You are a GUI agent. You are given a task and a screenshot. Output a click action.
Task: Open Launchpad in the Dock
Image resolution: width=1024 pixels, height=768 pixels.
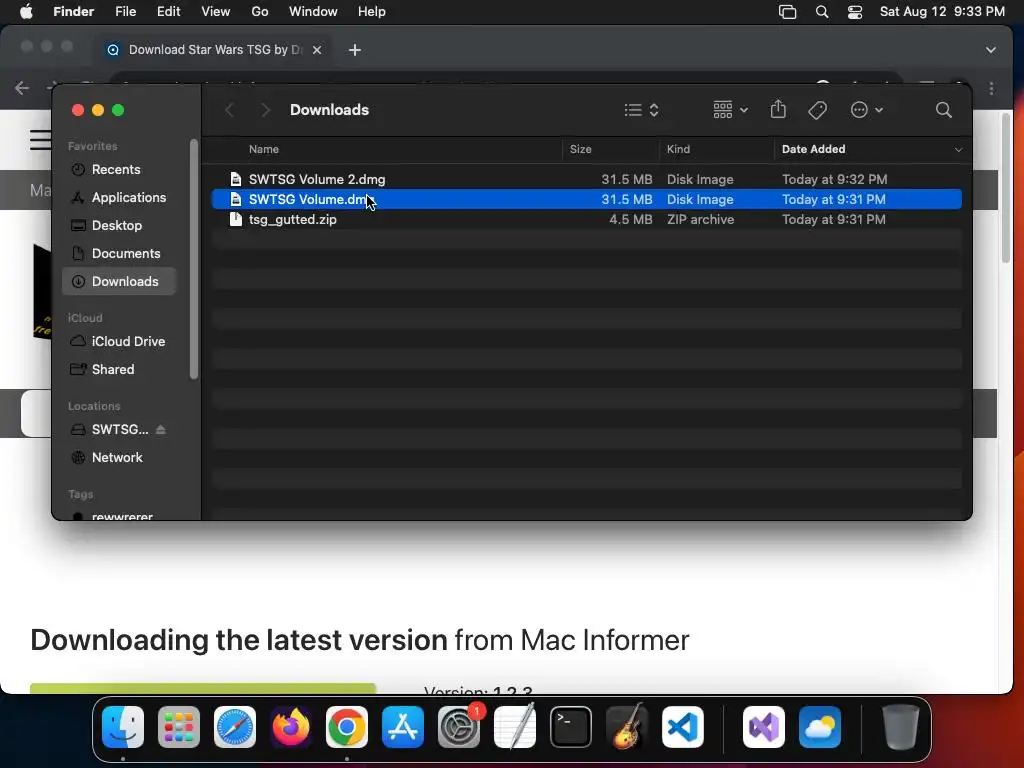(x=179, y=727)
